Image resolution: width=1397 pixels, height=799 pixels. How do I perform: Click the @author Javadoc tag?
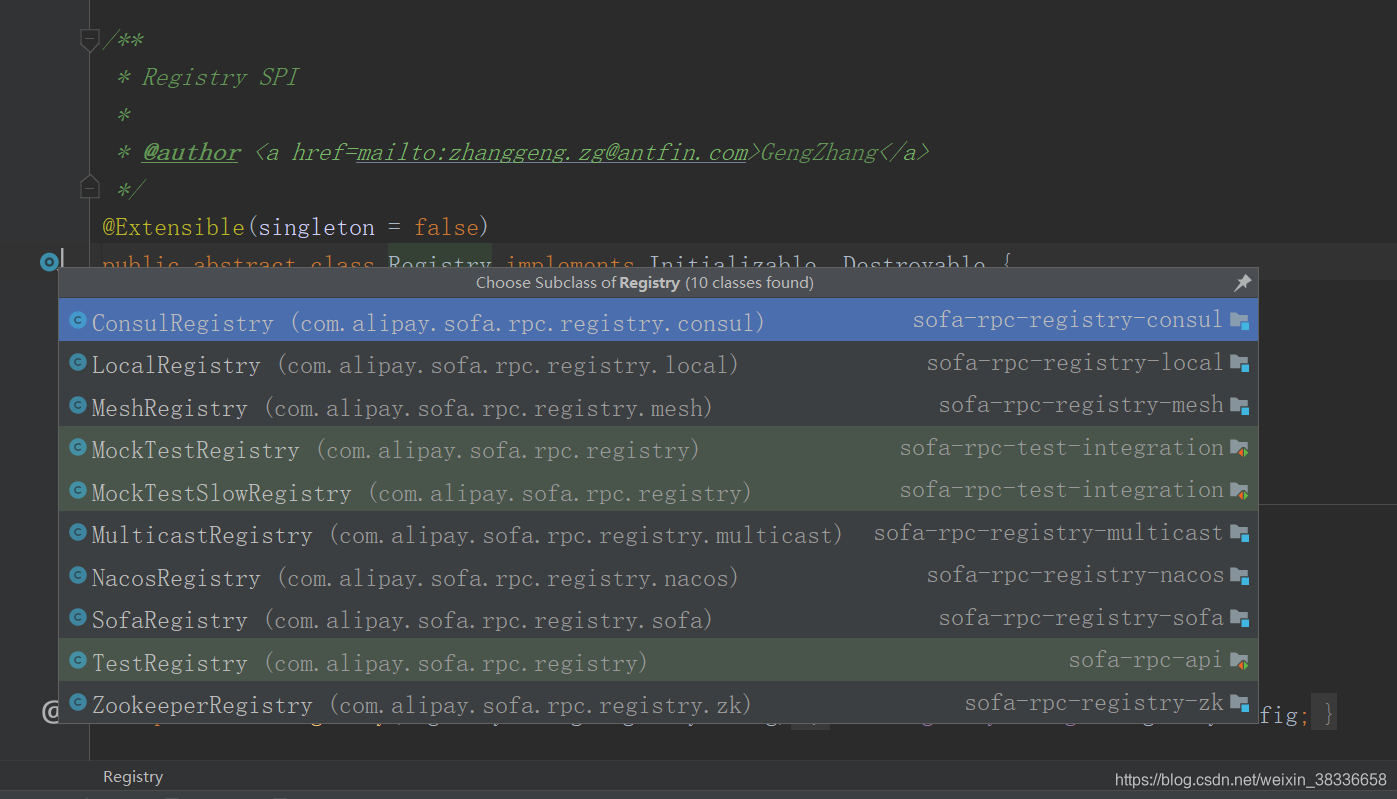pos(191,152)
